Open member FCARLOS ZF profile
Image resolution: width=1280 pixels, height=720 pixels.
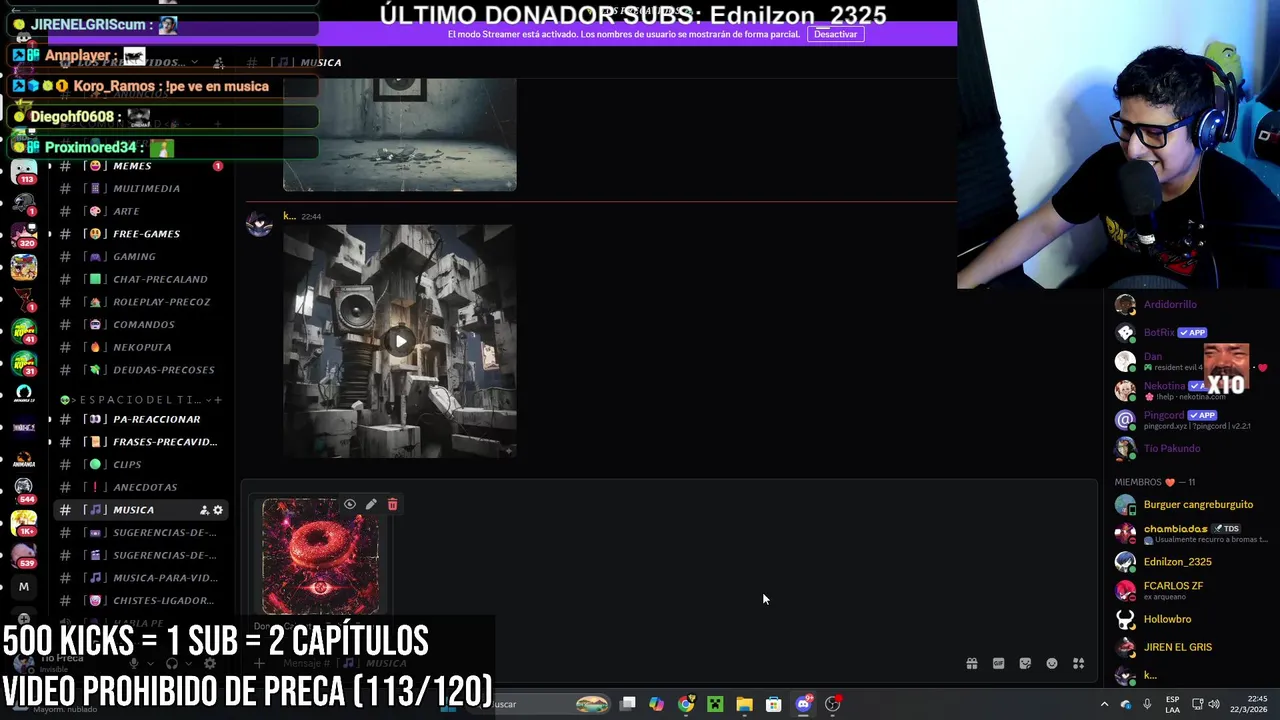pyautogui.click(x=1190, y=589)
